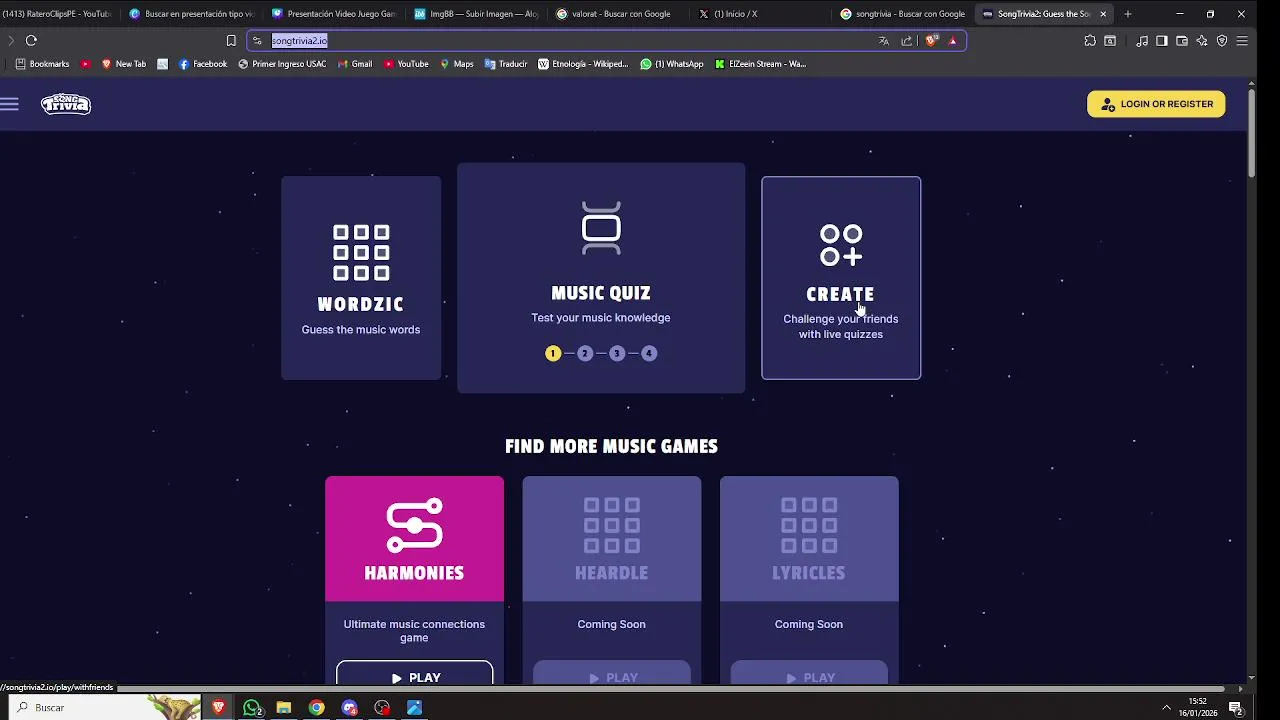The image size is (1280, 720).
Task: Click the Lyricles coming soon tile
Action: coord(809,539)
